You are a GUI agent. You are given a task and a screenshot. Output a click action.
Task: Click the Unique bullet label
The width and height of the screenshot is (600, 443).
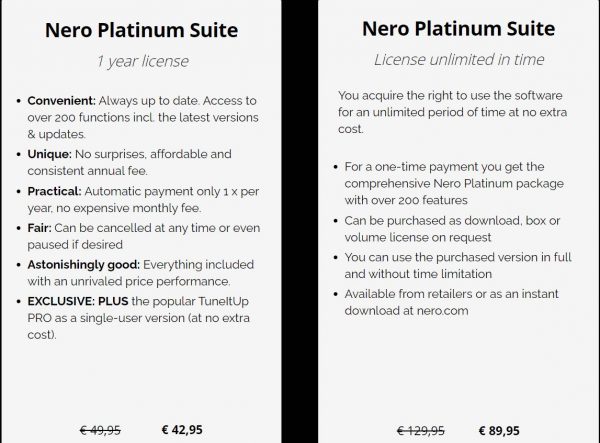pos(49,154)
